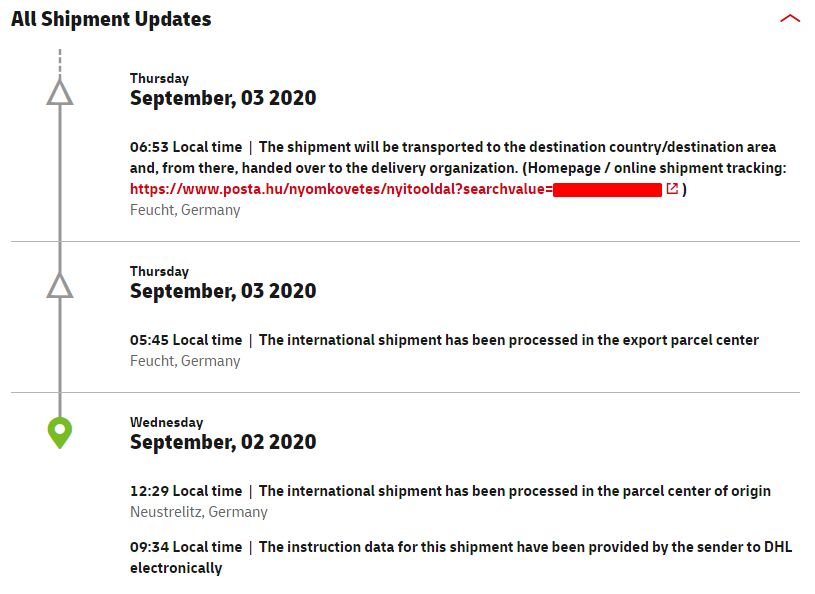
Task: Collapse the All Shipment Updates section chevron
Action: tap(789, 19)
